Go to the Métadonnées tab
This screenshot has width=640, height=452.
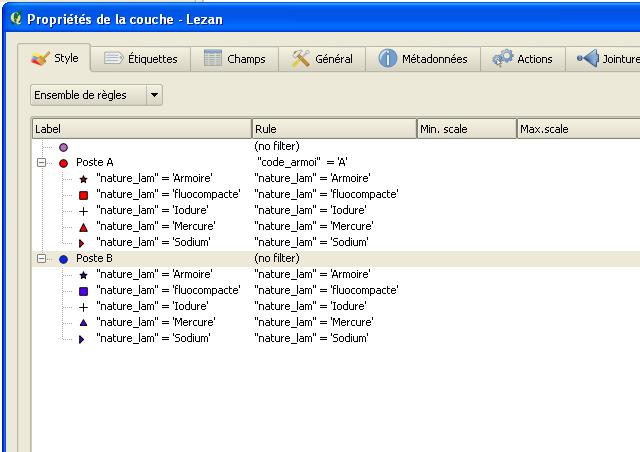423,59
